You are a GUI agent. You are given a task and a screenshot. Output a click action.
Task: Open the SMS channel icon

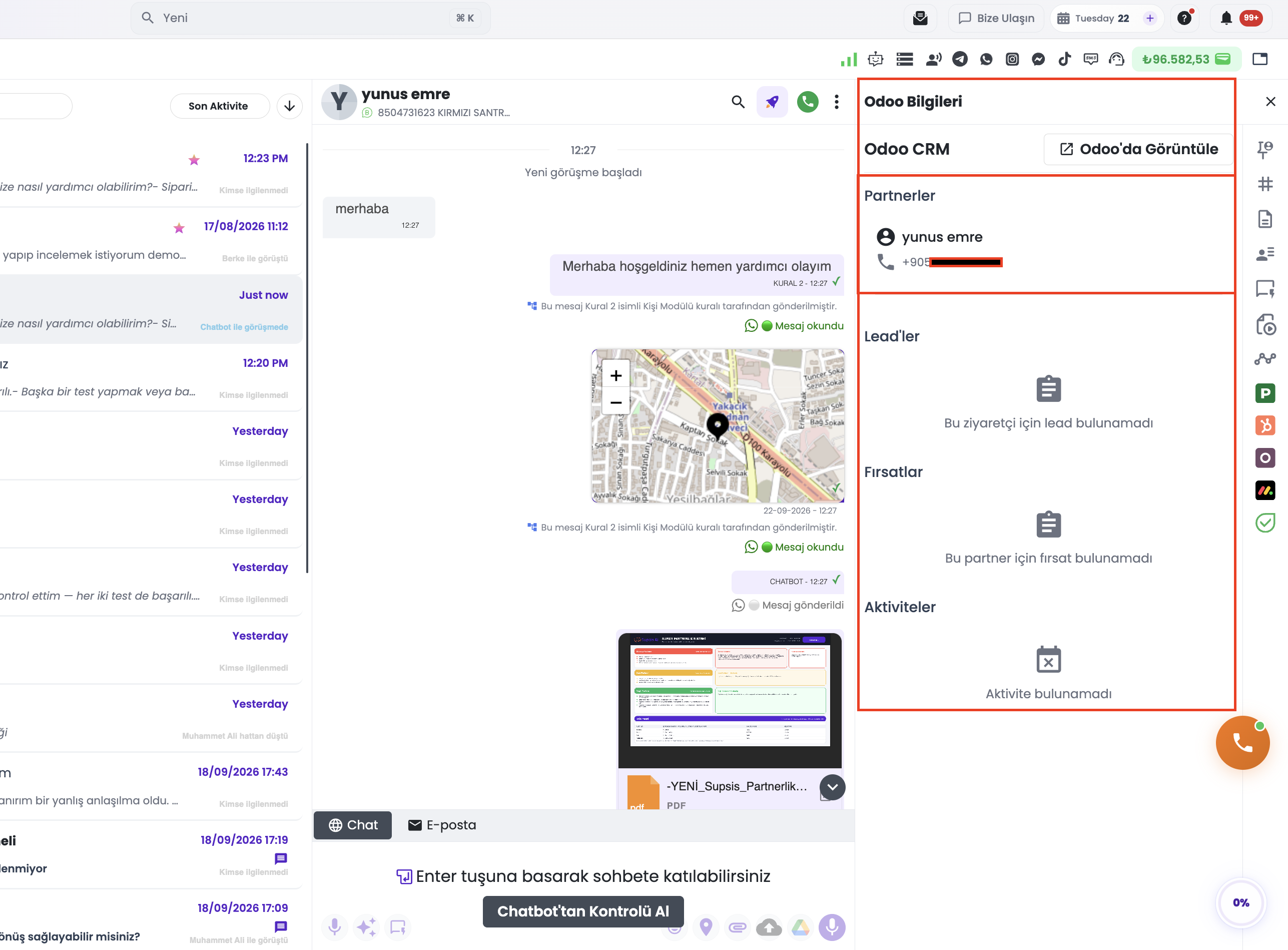pos(1090,59)
